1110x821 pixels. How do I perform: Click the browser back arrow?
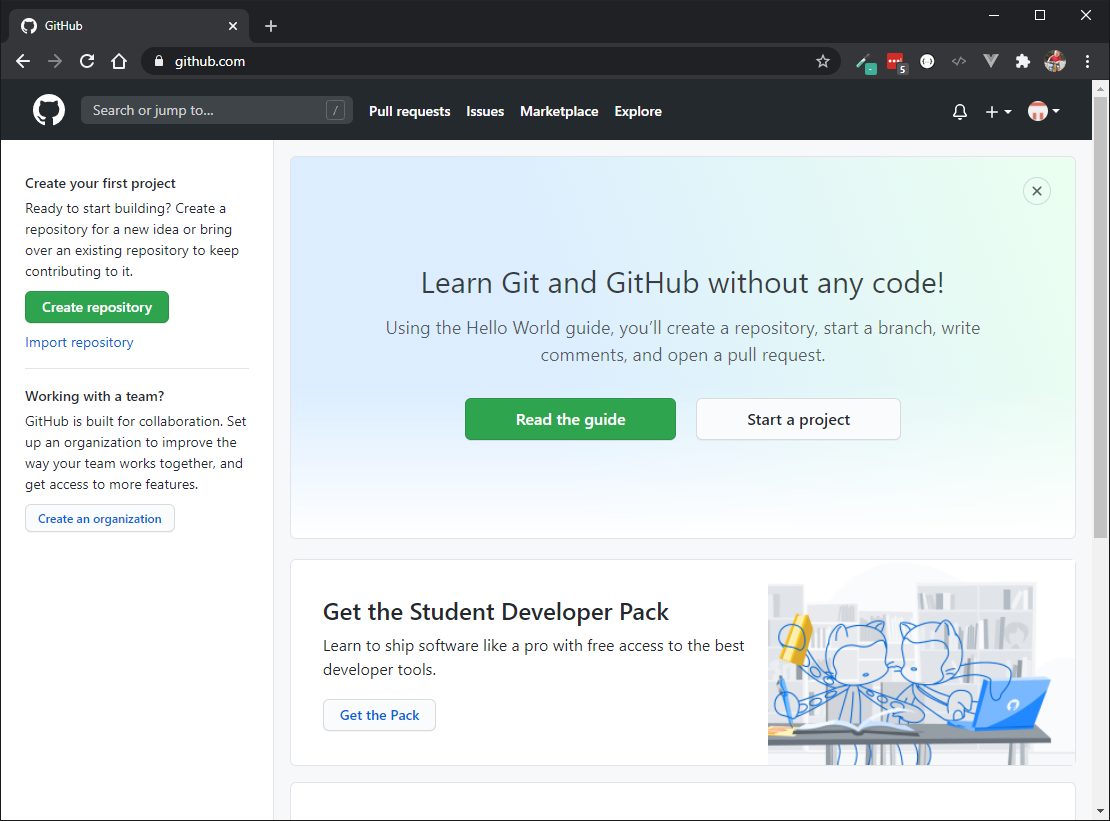click(x=23, y=62)
